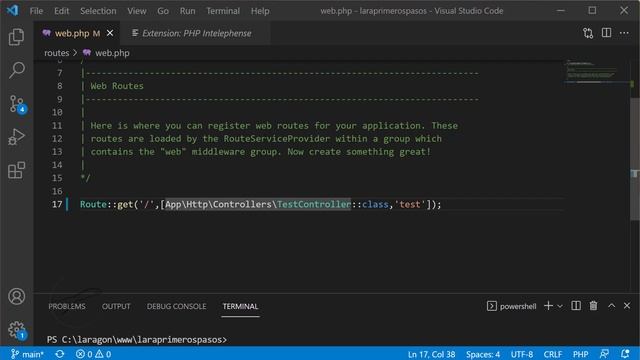Click line number 8 in gutter
This screenshot has width=640, height=360.
[60, 86]
